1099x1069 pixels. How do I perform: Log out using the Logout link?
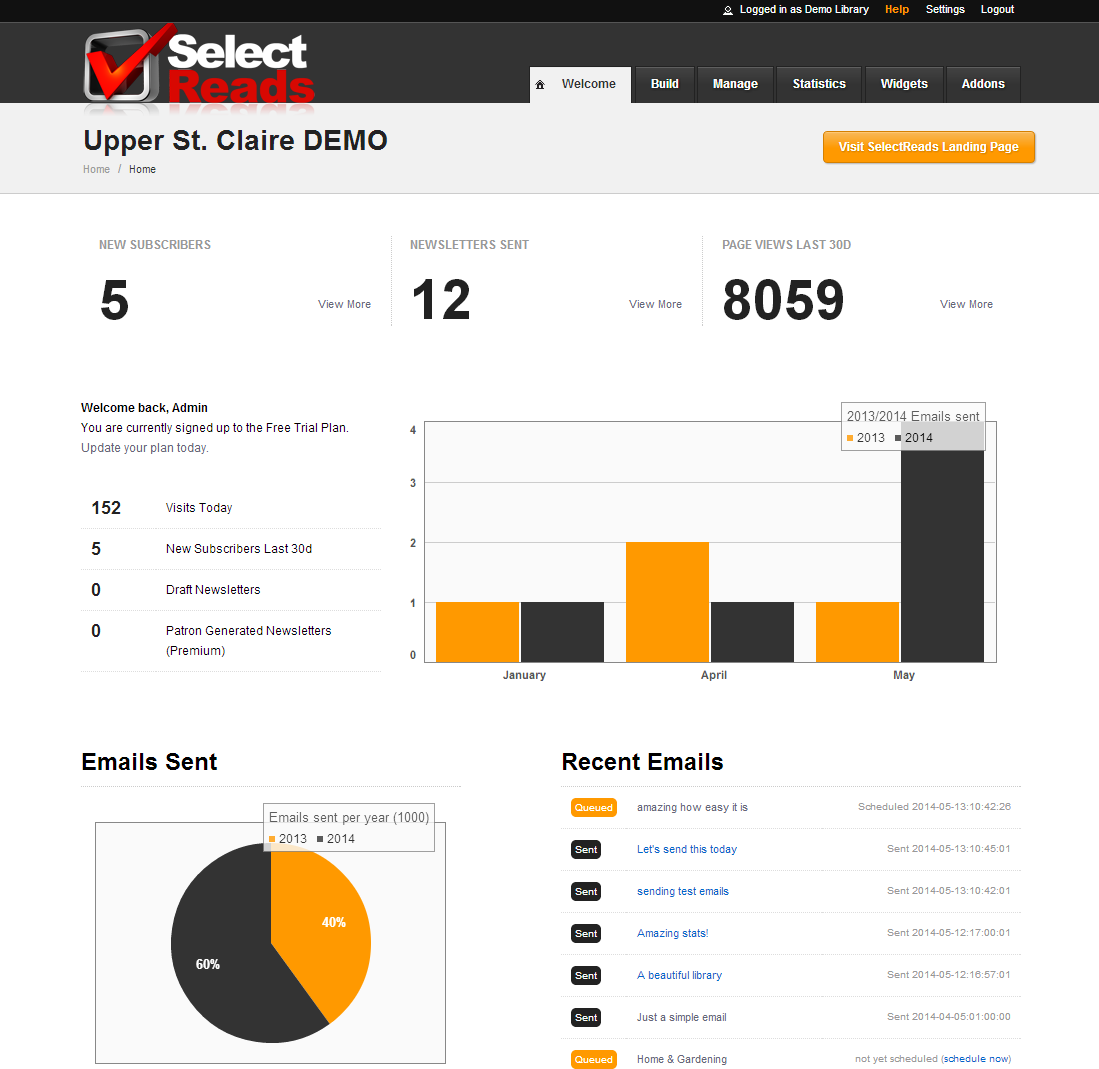(997, 9)
